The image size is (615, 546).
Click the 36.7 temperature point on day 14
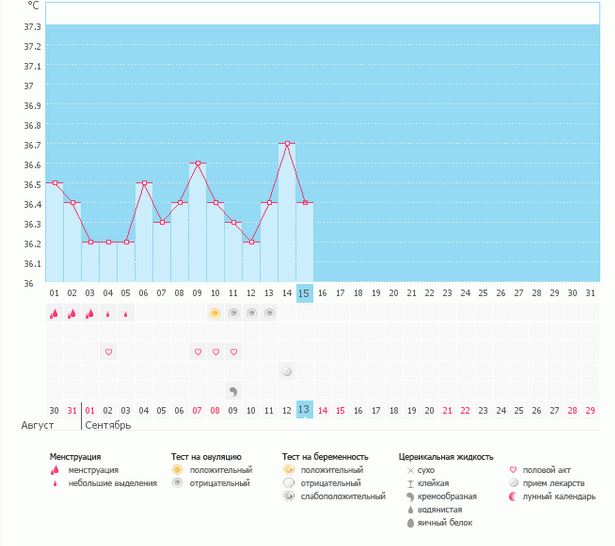click(287, 144)
